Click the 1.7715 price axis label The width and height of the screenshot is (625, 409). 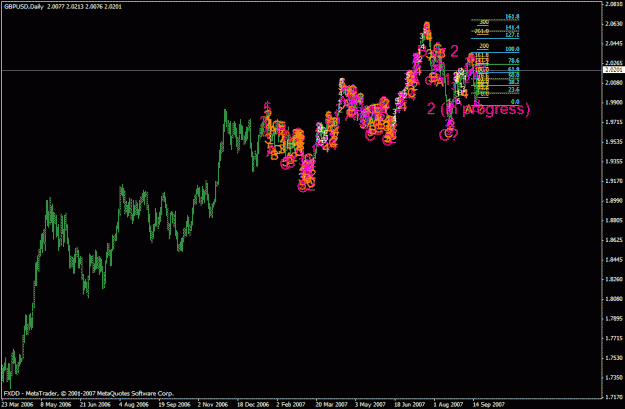pos(614,338)
